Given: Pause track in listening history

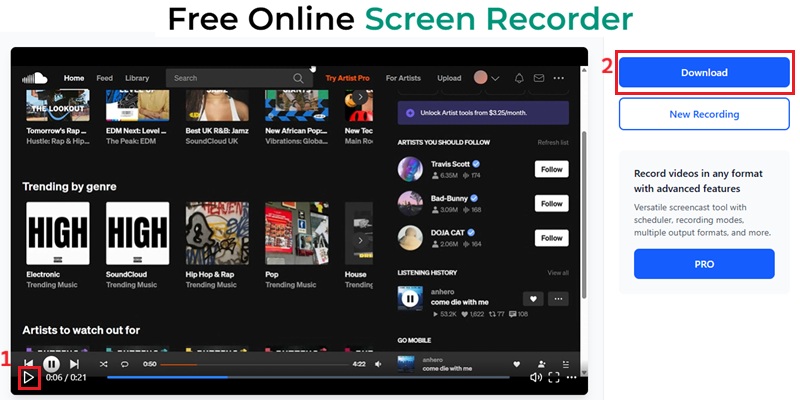Looking at the screenshot, I should click(x=410, y=298).
